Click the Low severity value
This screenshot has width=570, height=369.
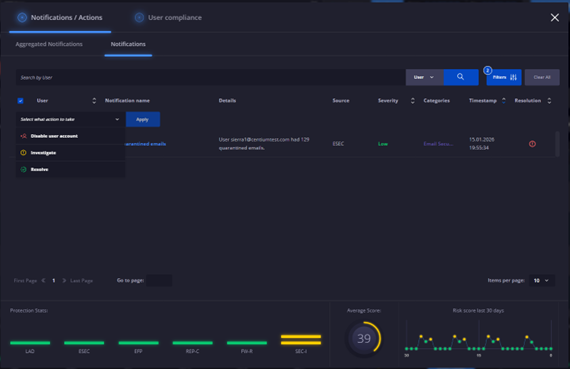(x=383, y=144)
